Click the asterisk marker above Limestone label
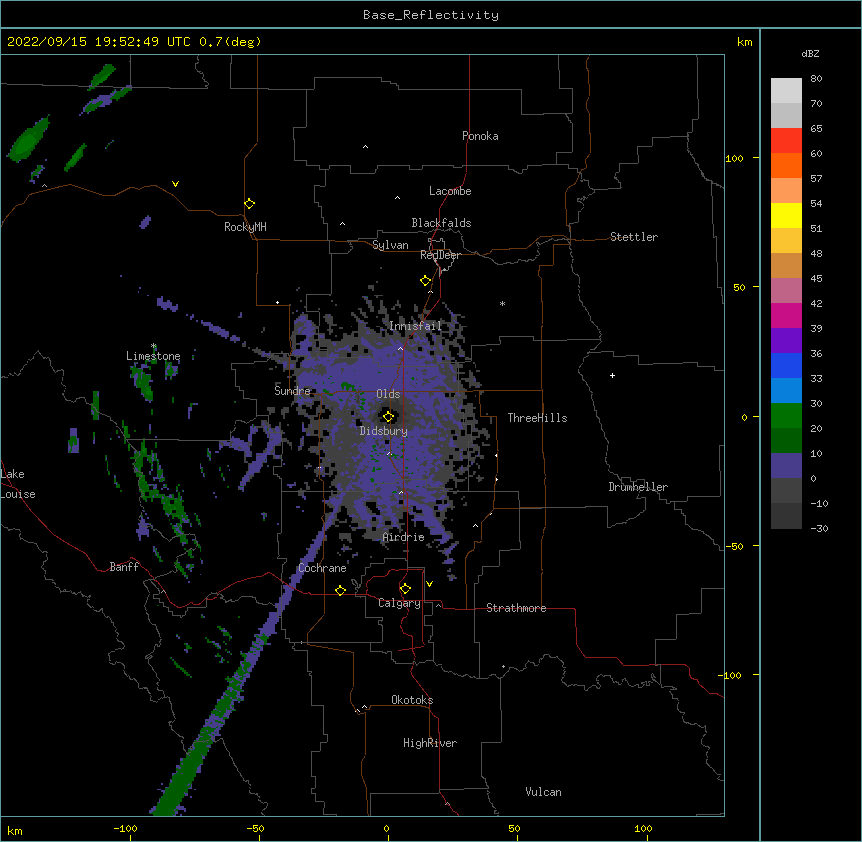This screenshot has width=862, height=842. point(153,346)
